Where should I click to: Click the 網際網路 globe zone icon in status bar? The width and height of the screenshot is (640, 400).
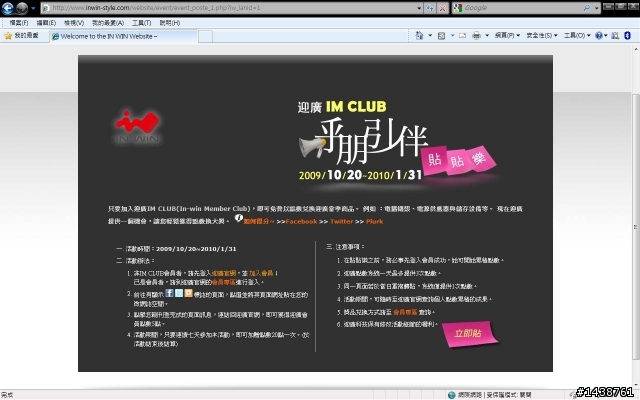pos(451,395)
